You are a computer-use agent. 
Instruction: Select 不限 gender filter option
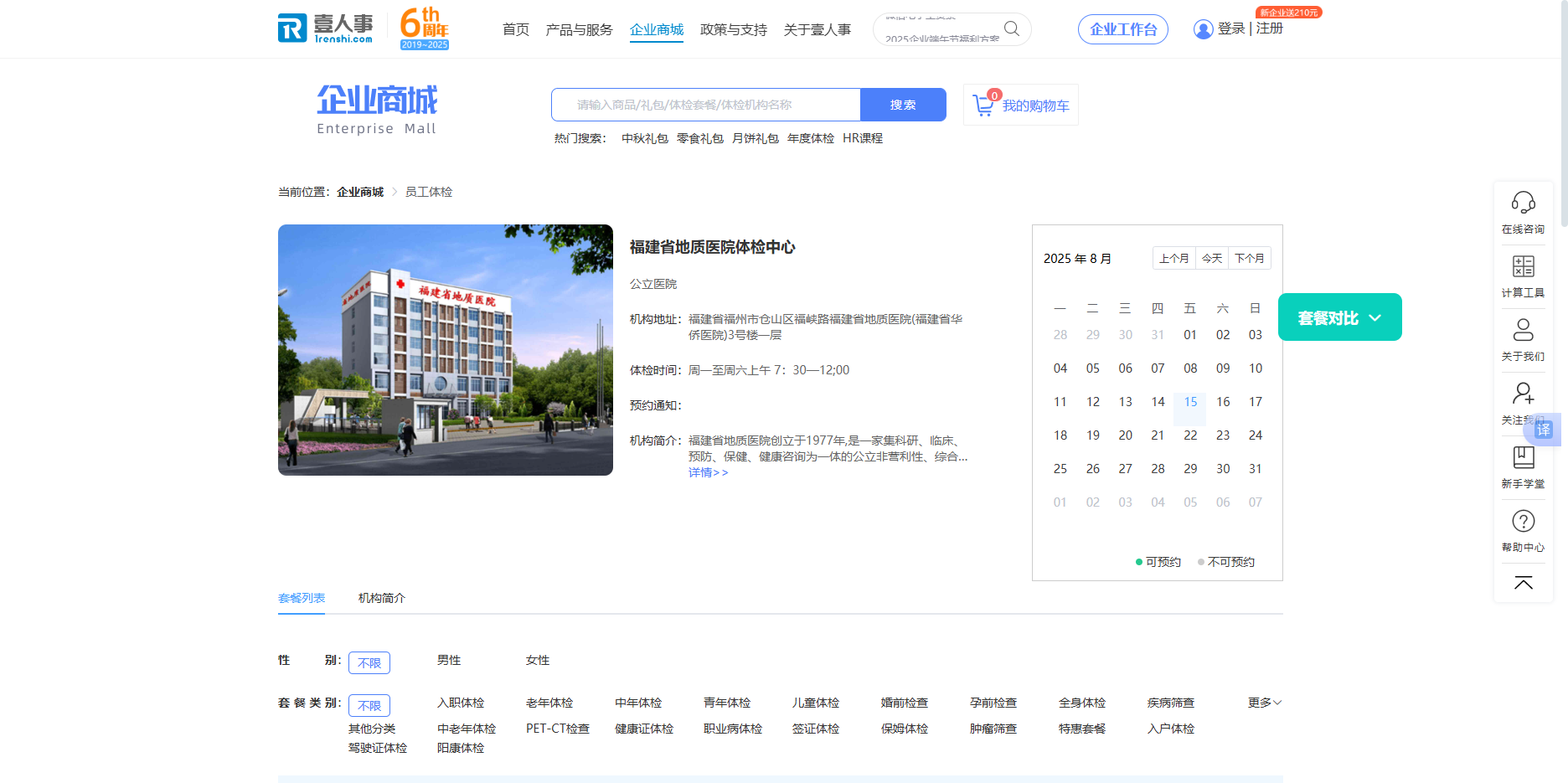tap(369, 662)
